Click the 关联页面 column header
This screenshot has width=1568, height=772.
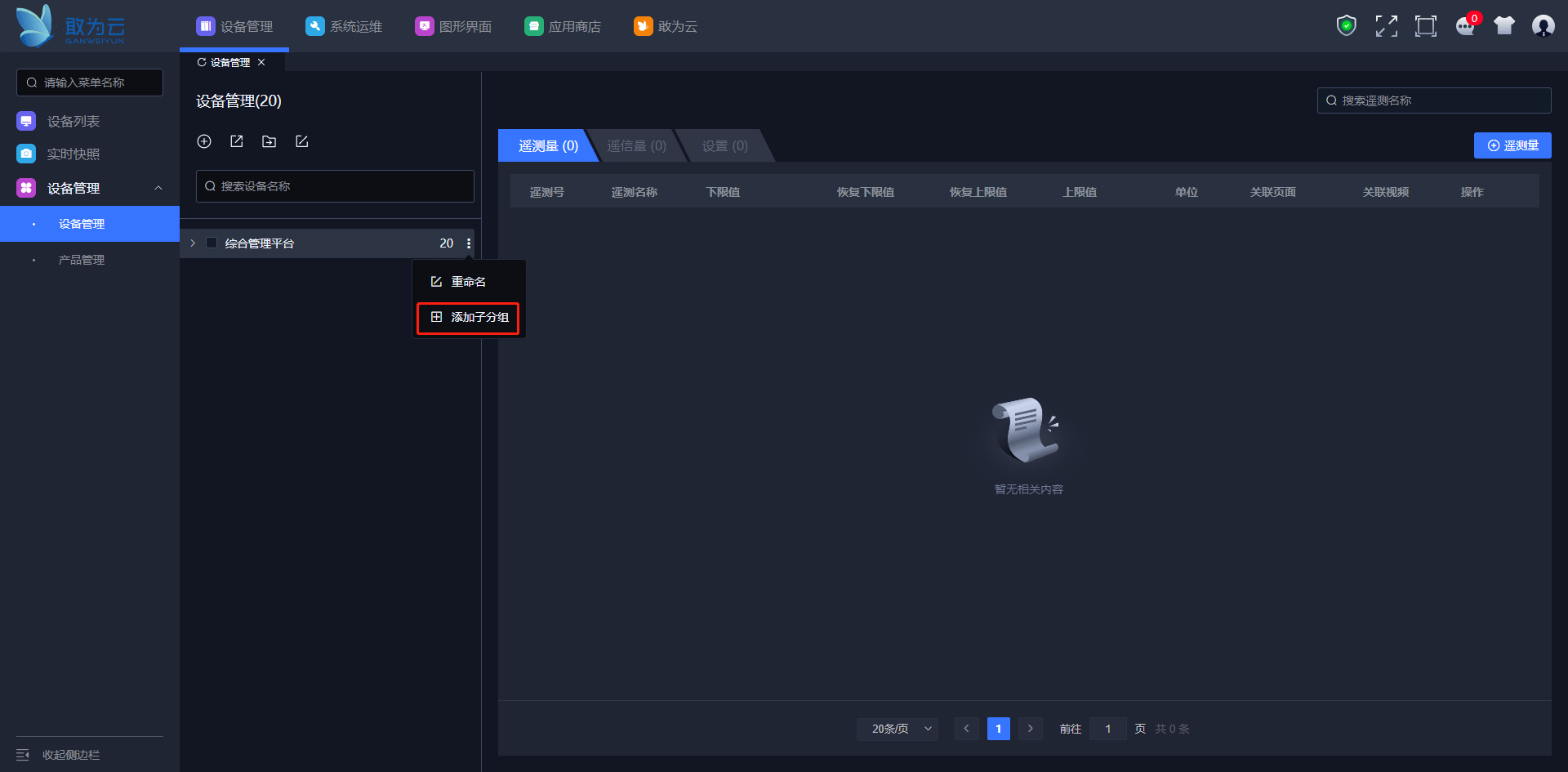(1272, 192)
